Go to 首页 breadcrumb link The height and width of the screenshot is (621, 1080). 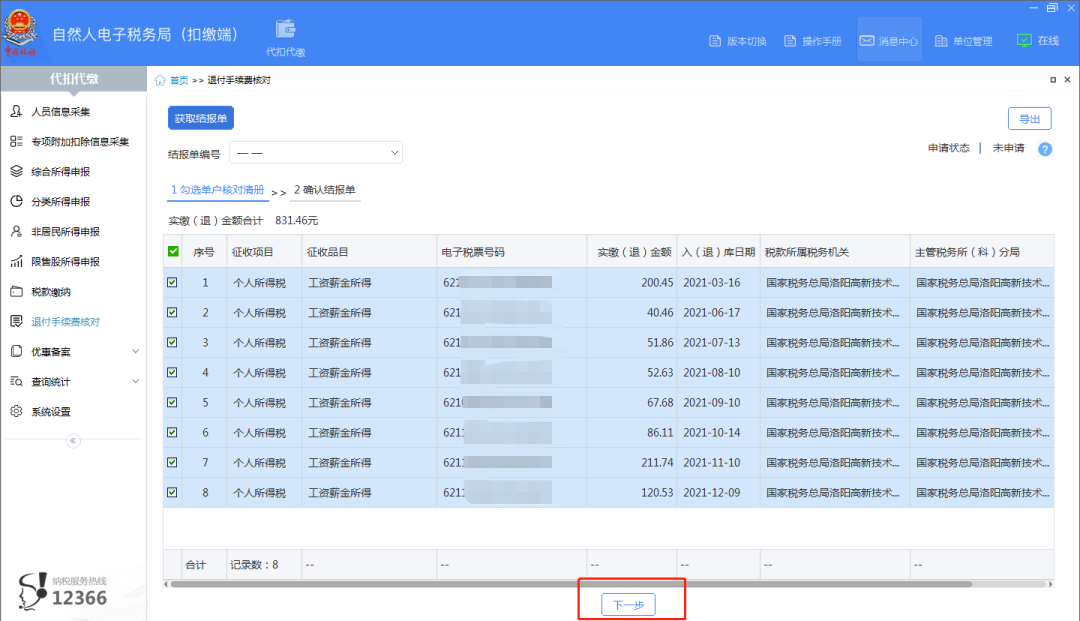click(179, 80)
